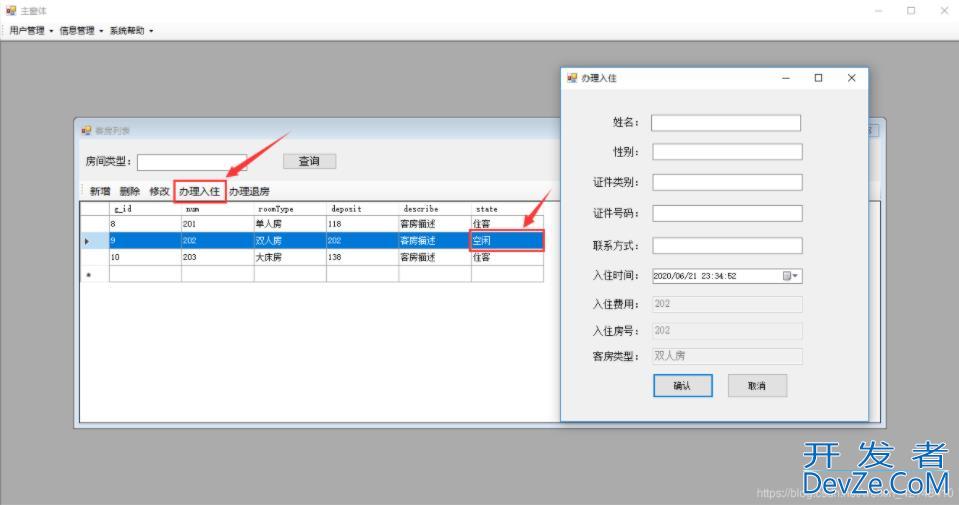
Task: Focus the 房间类型 search field
Action: point(191,162)
